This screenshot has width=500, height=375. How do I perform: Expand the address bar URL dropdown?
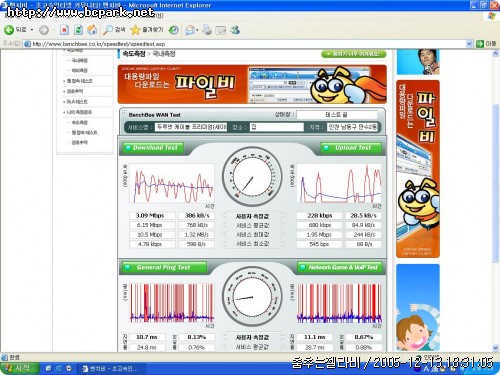(469, 44)
